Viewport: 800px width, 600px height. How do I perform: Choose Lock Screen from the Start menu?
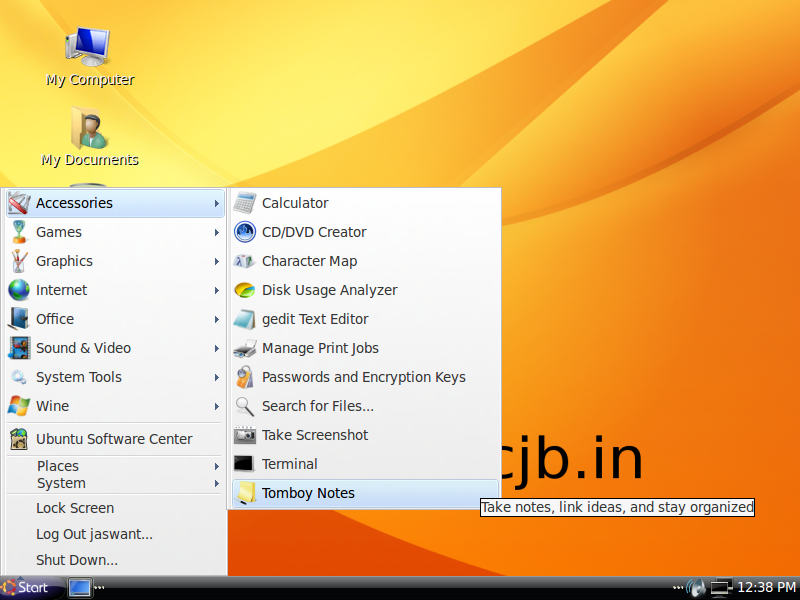coord(115,508)
